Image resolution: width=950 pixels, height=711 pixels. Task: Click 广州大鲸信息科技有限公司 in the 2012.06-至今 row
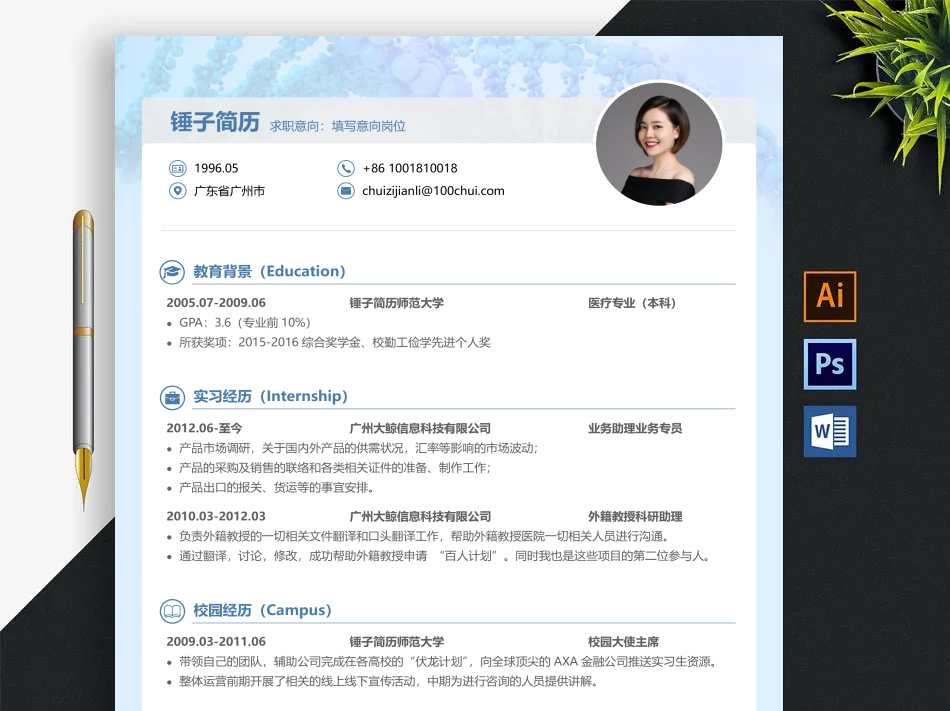coord(420,428)
